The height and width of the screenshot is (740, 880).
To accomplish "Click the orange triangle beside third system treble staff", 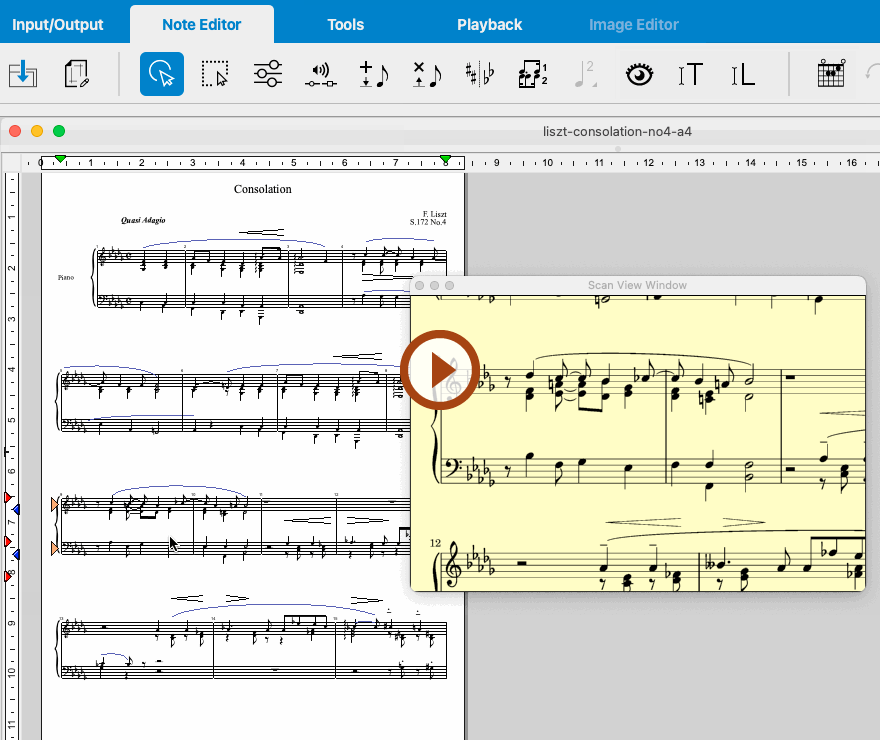I will point(54,504).
